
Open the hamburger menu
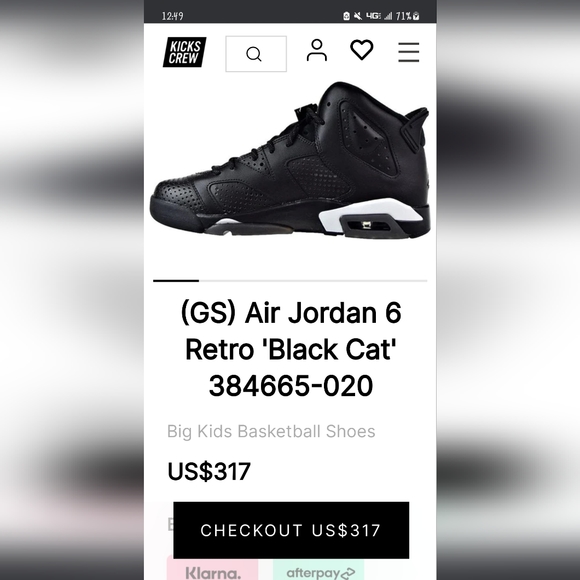[408, 52]
